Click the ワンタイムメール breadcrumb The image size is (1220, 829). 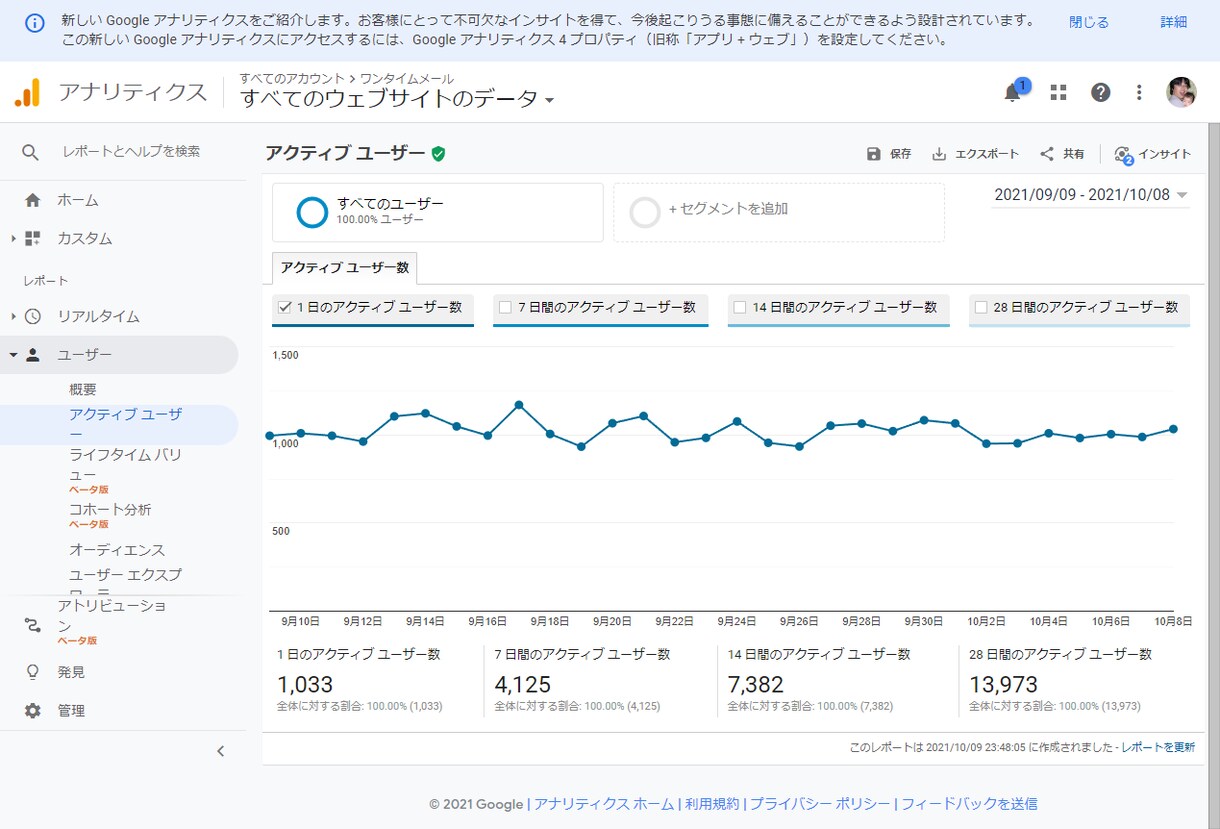click(x=405, y=78)
